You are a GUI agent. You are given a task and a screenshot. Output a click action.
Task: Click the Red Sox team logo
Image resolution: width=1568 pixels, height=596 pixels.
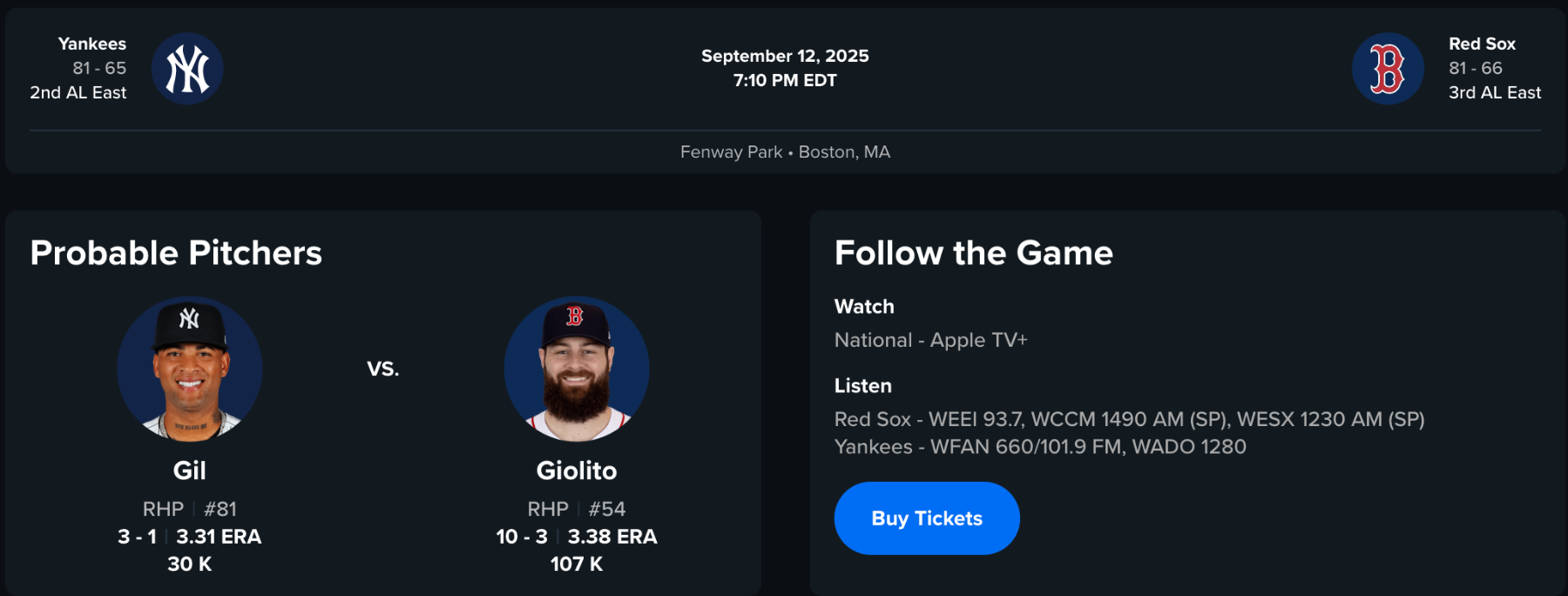tap(1387, 69)
